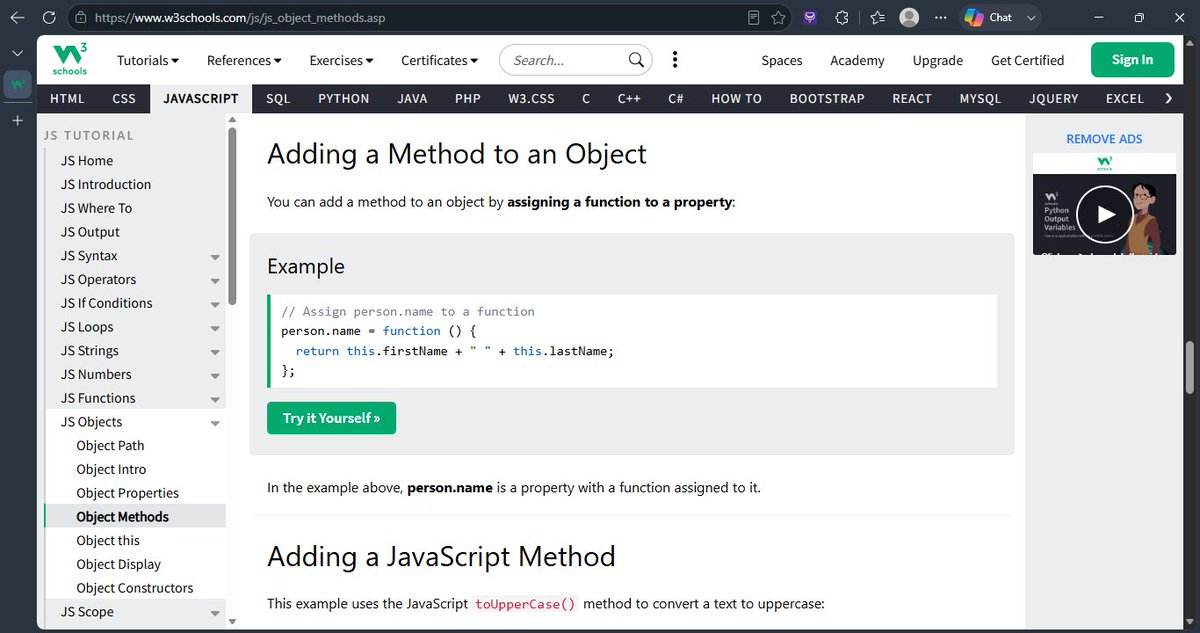
Task: Open Object Path in the sidebar
Action: click(110, 446)
